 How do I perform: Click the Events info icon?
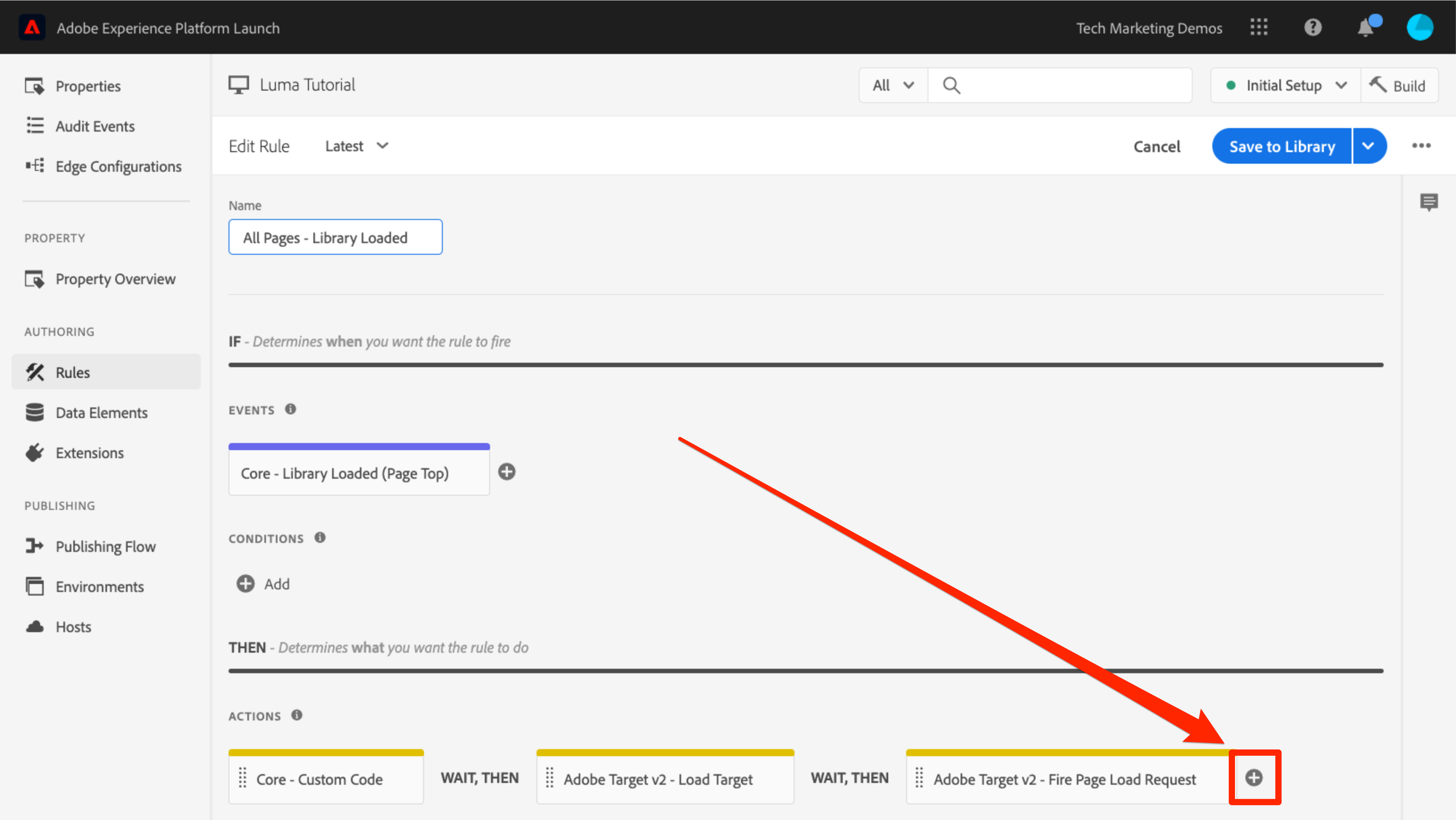point(291,409)
